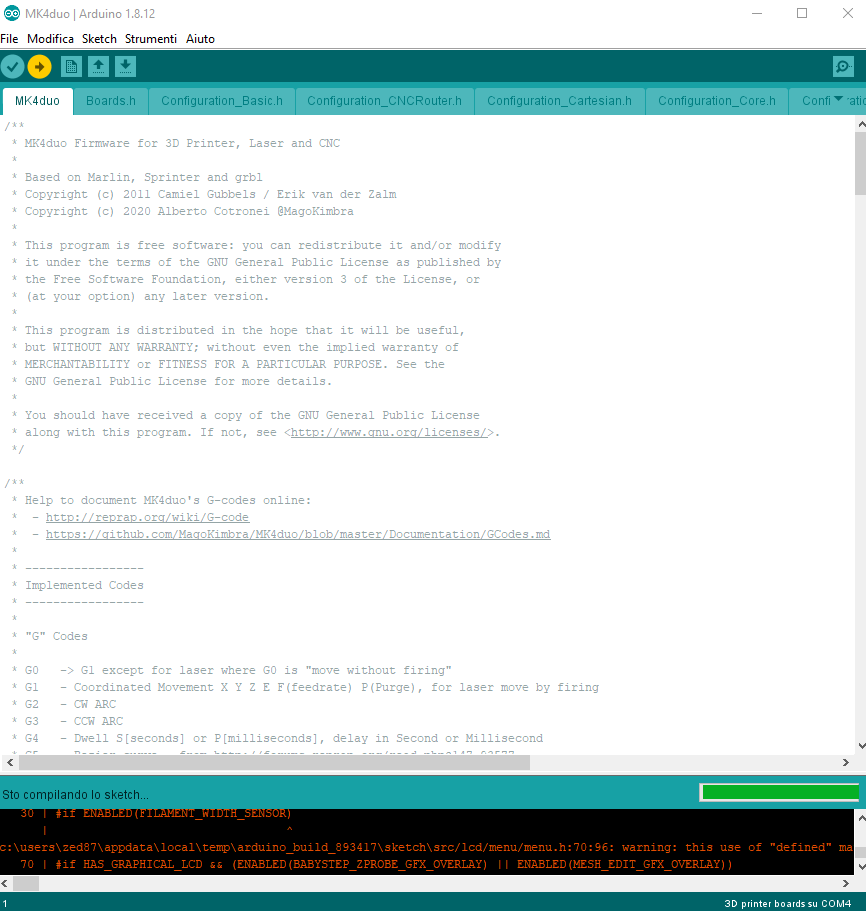Click editor horizontal scrollbar right arrow
Image resolution: width=866 pixels, height=911 pixels.
point(846,762)
